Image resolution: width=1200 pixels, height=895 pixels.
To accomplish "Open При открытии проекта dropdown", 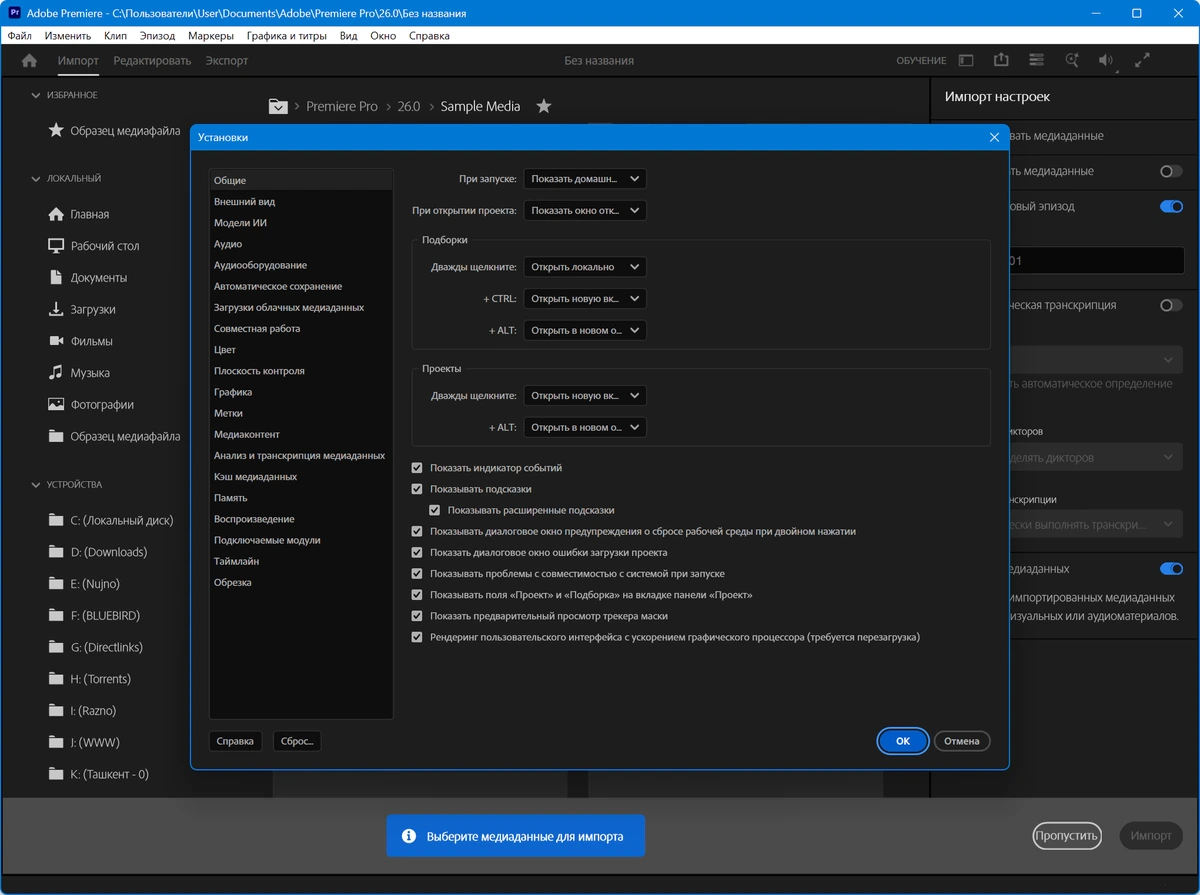I will click(x=585, y=211).
